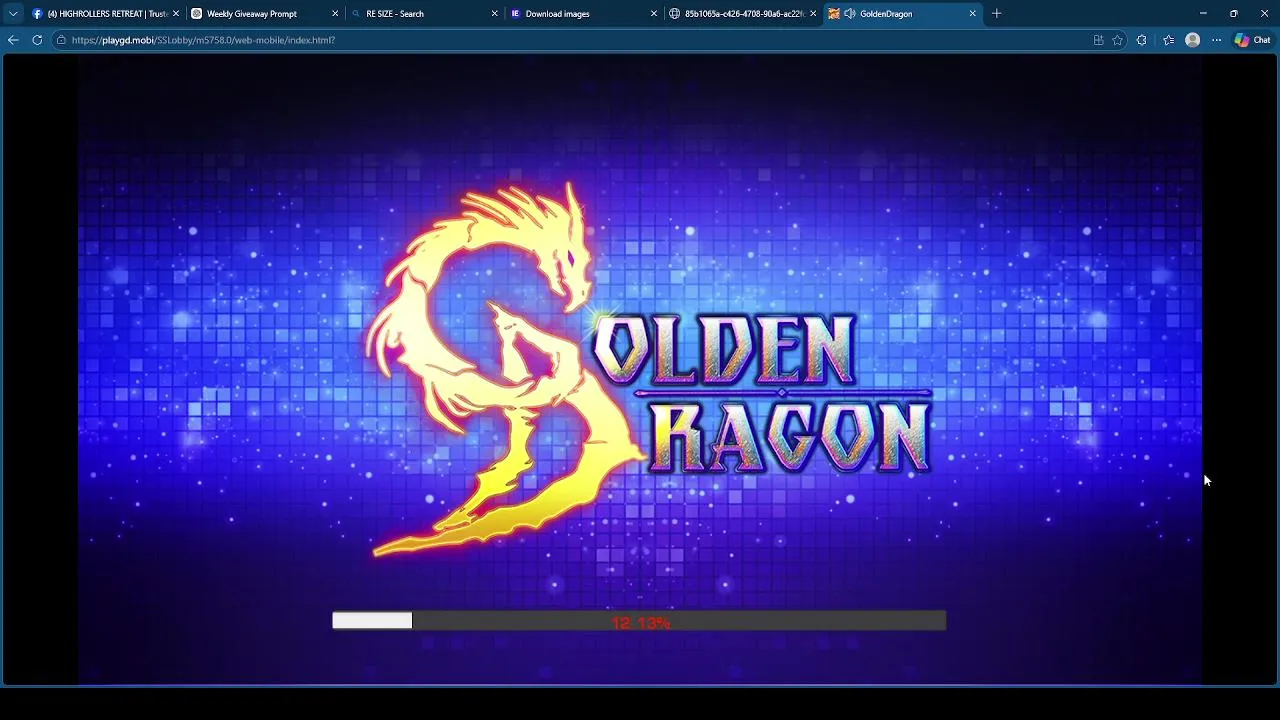This screenshot has height=720, width=1280.
Task: Close the GoldenDragon tab
Action: 972,14
